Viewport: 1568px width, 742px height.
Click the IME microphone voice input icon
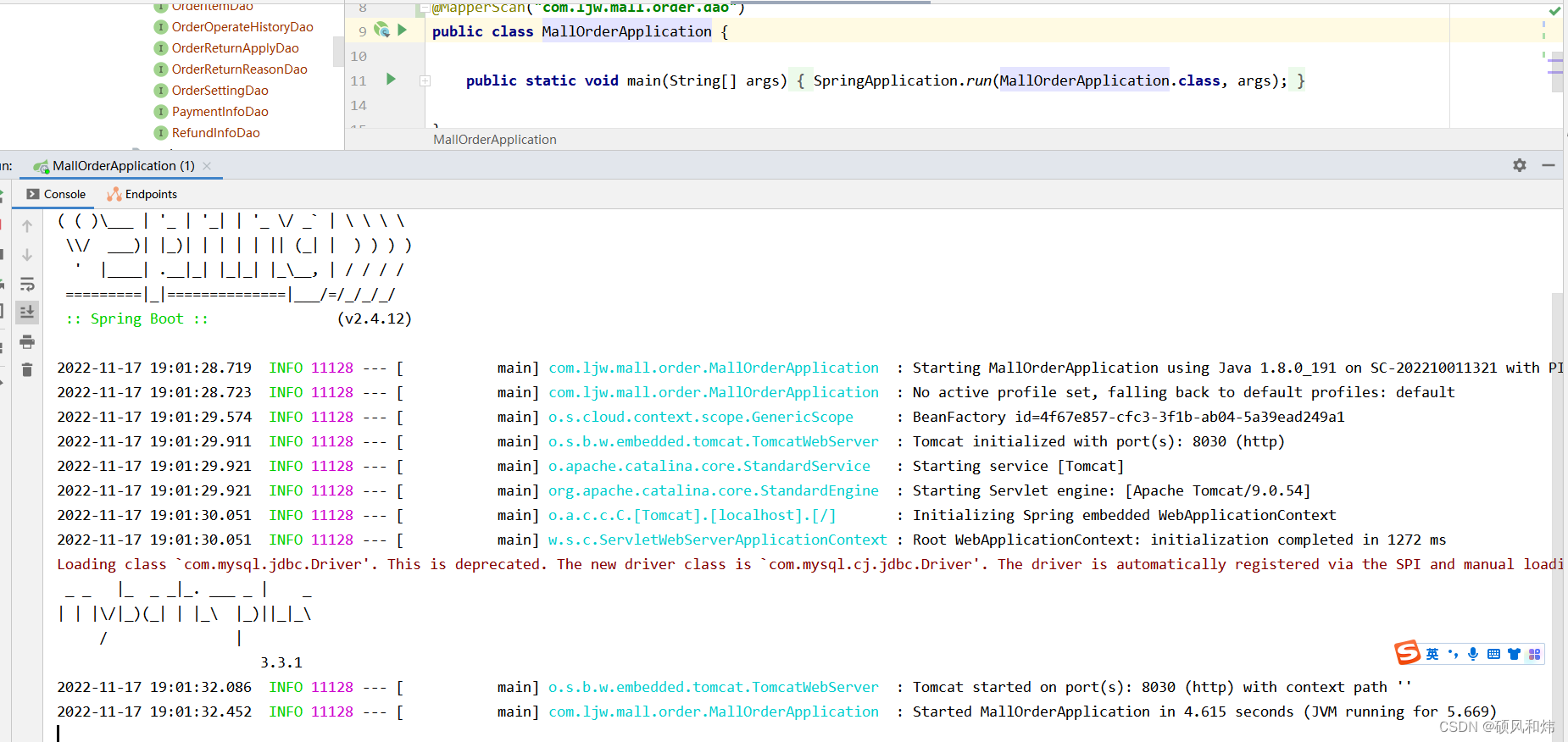point(1473,654)
